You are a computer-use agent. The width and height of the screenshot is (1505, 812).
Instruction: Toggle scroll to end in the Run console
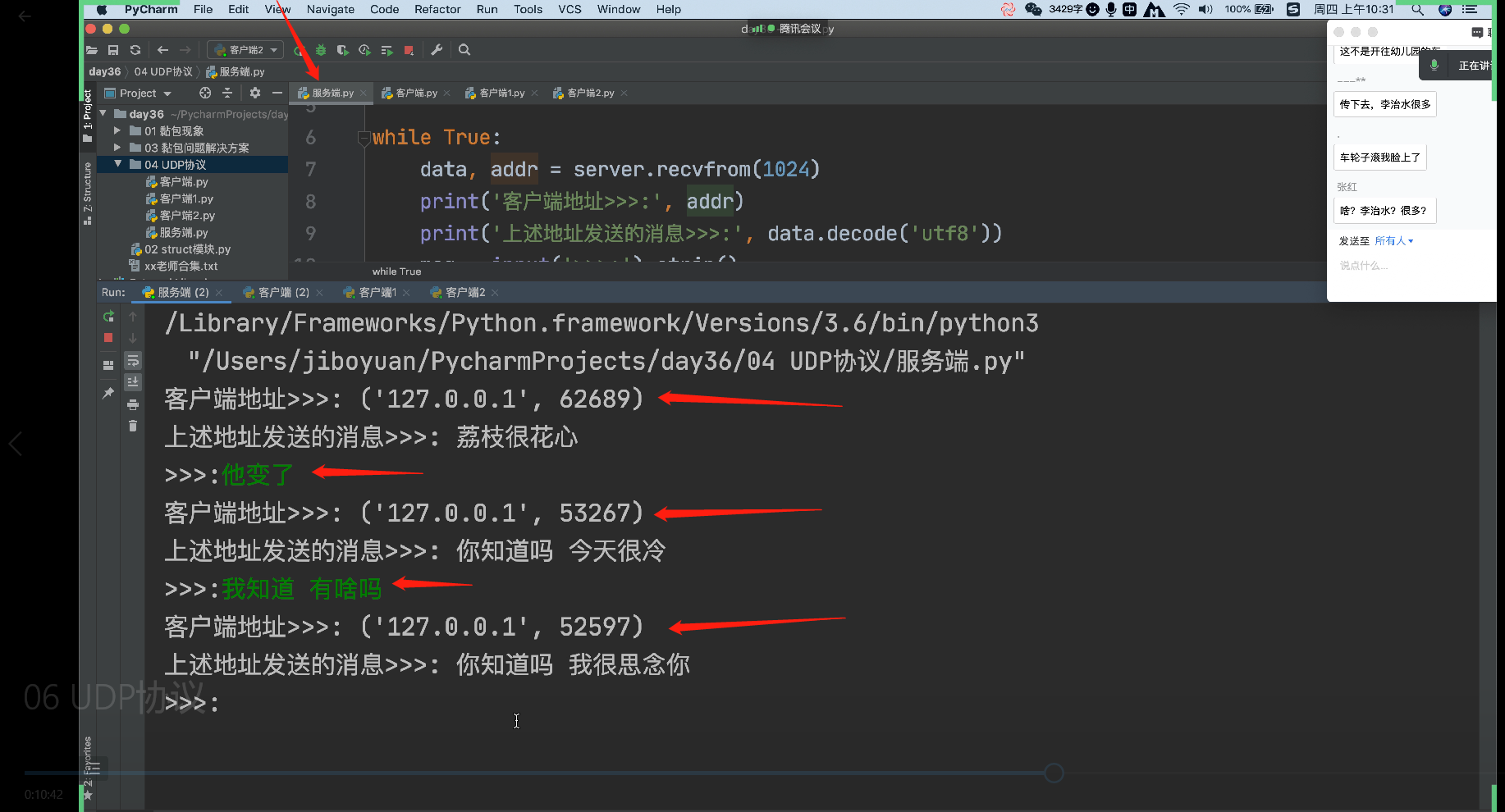point(133,382)
